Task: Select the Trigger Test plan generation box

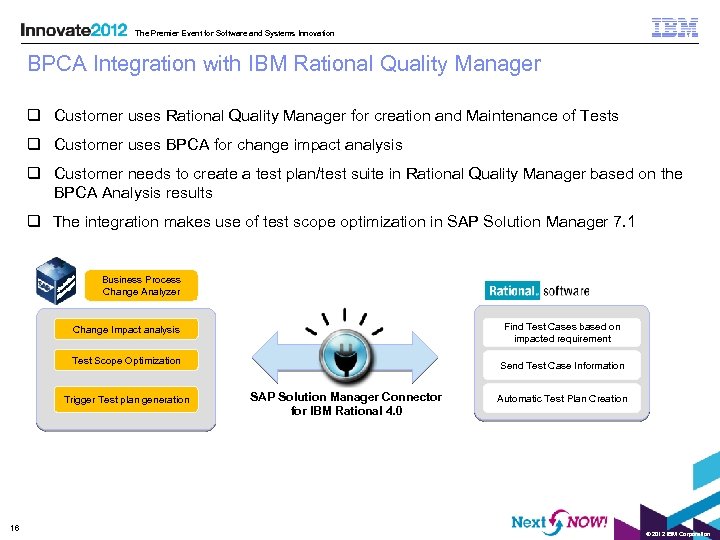Action: click(126, 399)
